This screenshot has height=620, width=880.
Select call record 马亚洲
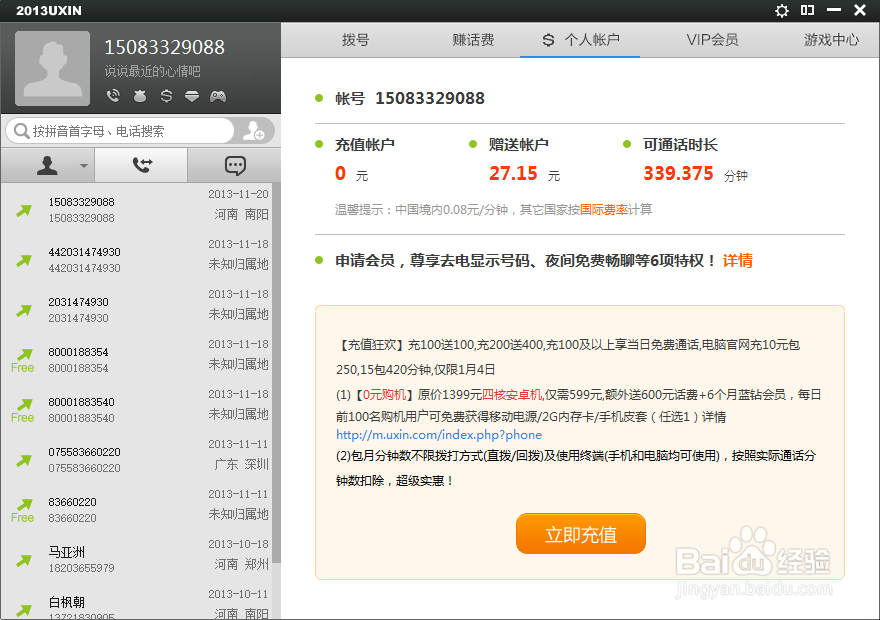(136, 558)
